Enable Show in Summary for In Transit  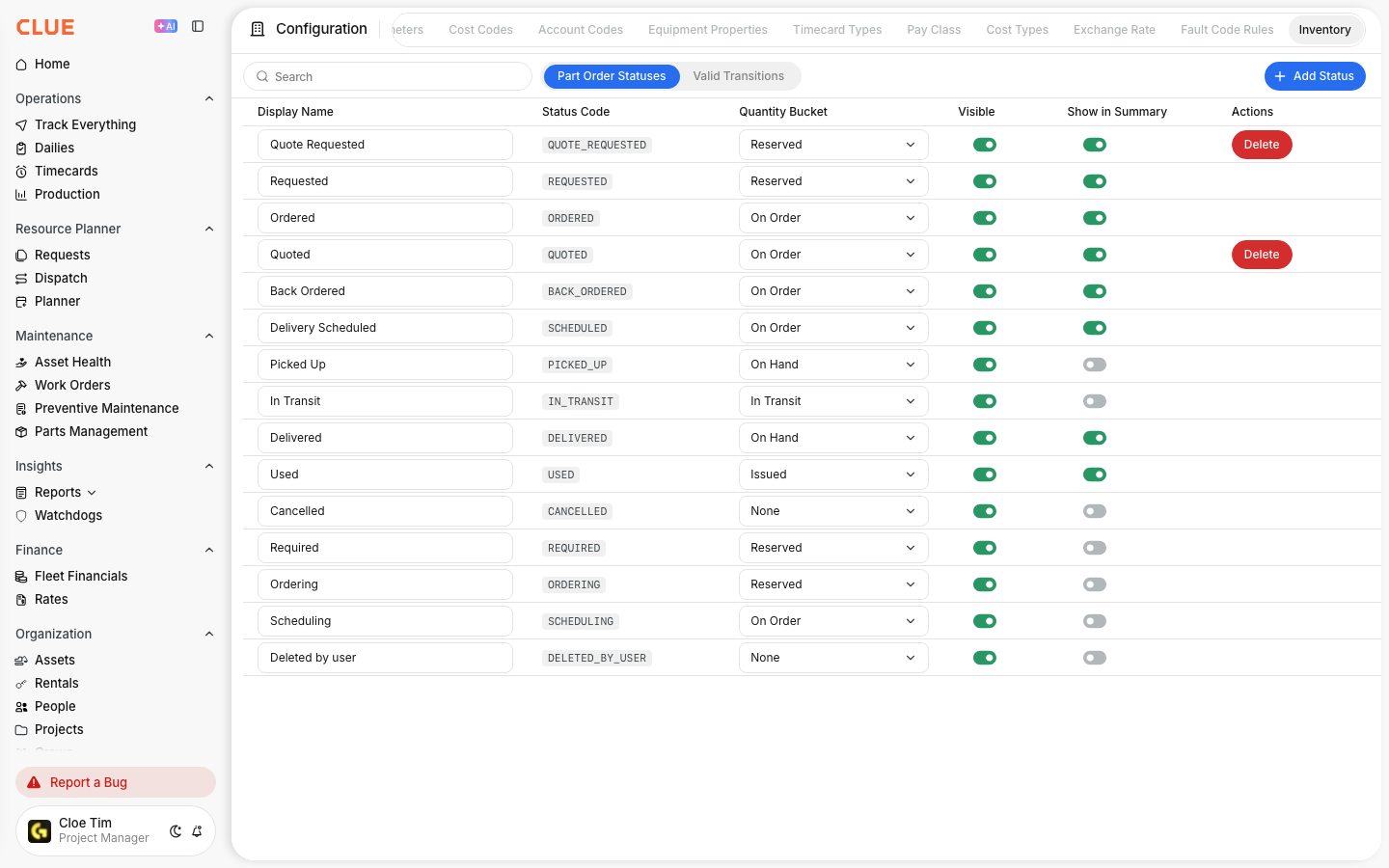pyautogui.click(x=1095, y=401)
